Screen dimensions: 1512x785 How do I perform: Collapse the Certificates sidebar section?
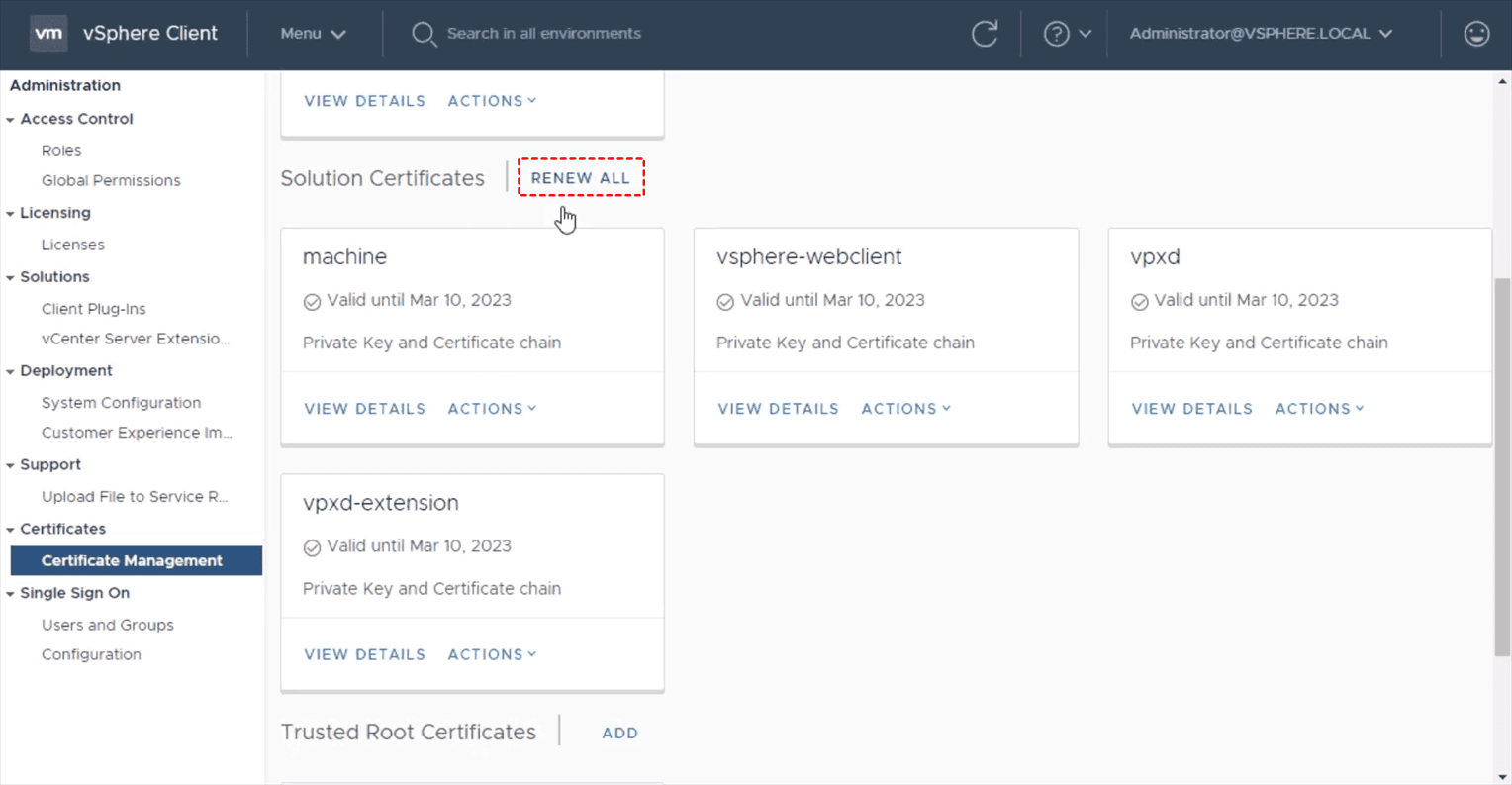click(11, 530)
